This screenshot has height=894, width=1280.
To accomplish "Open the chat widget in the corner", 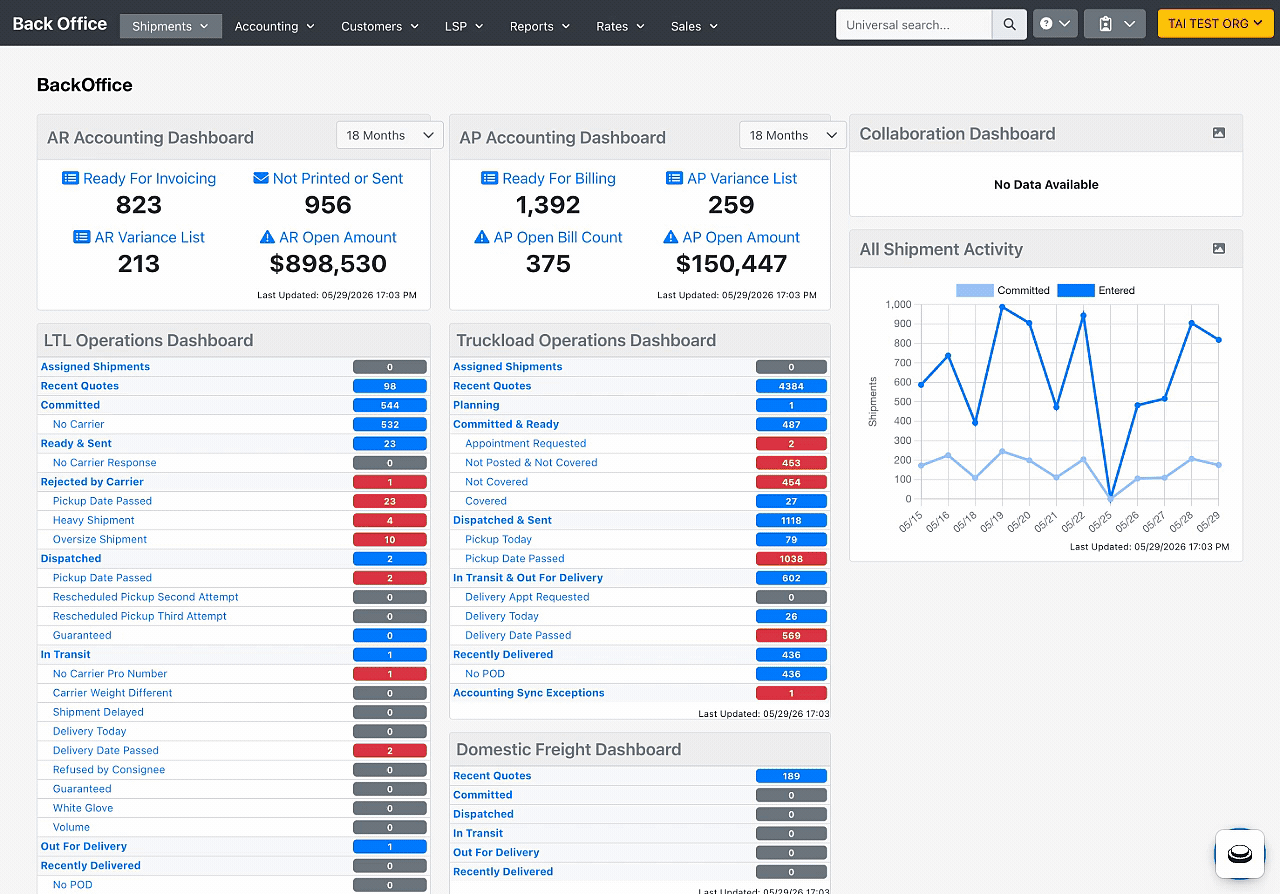I will click(x=1240, y=854).
